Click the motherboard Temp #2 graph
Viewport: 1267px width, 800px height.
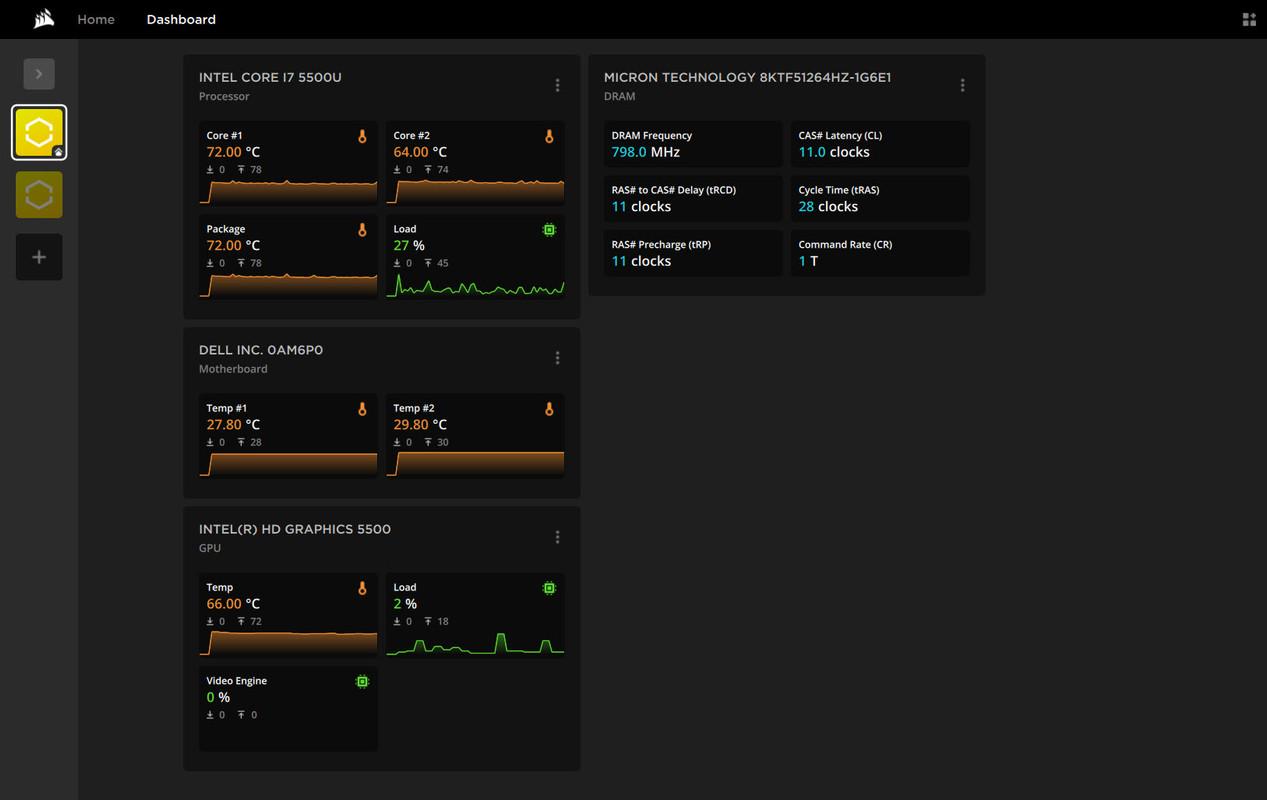coord(476,464)
